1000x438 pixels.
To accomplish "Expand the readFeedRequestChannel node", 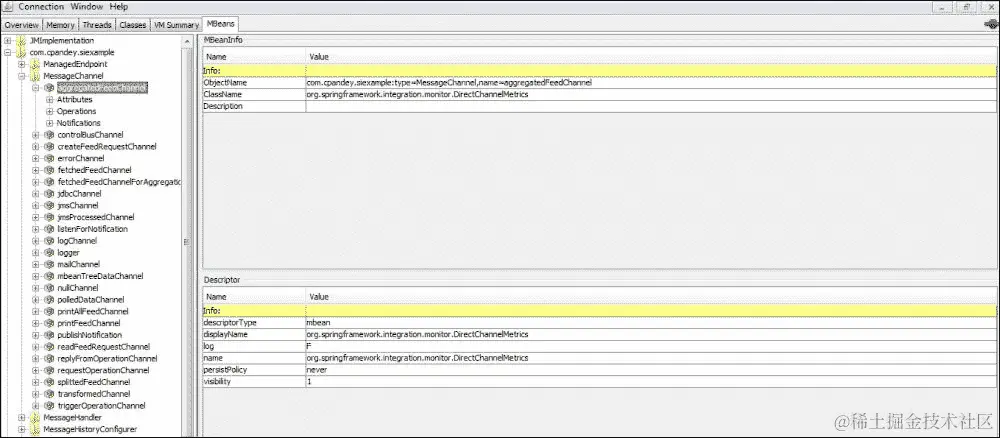I will point(36,347).
